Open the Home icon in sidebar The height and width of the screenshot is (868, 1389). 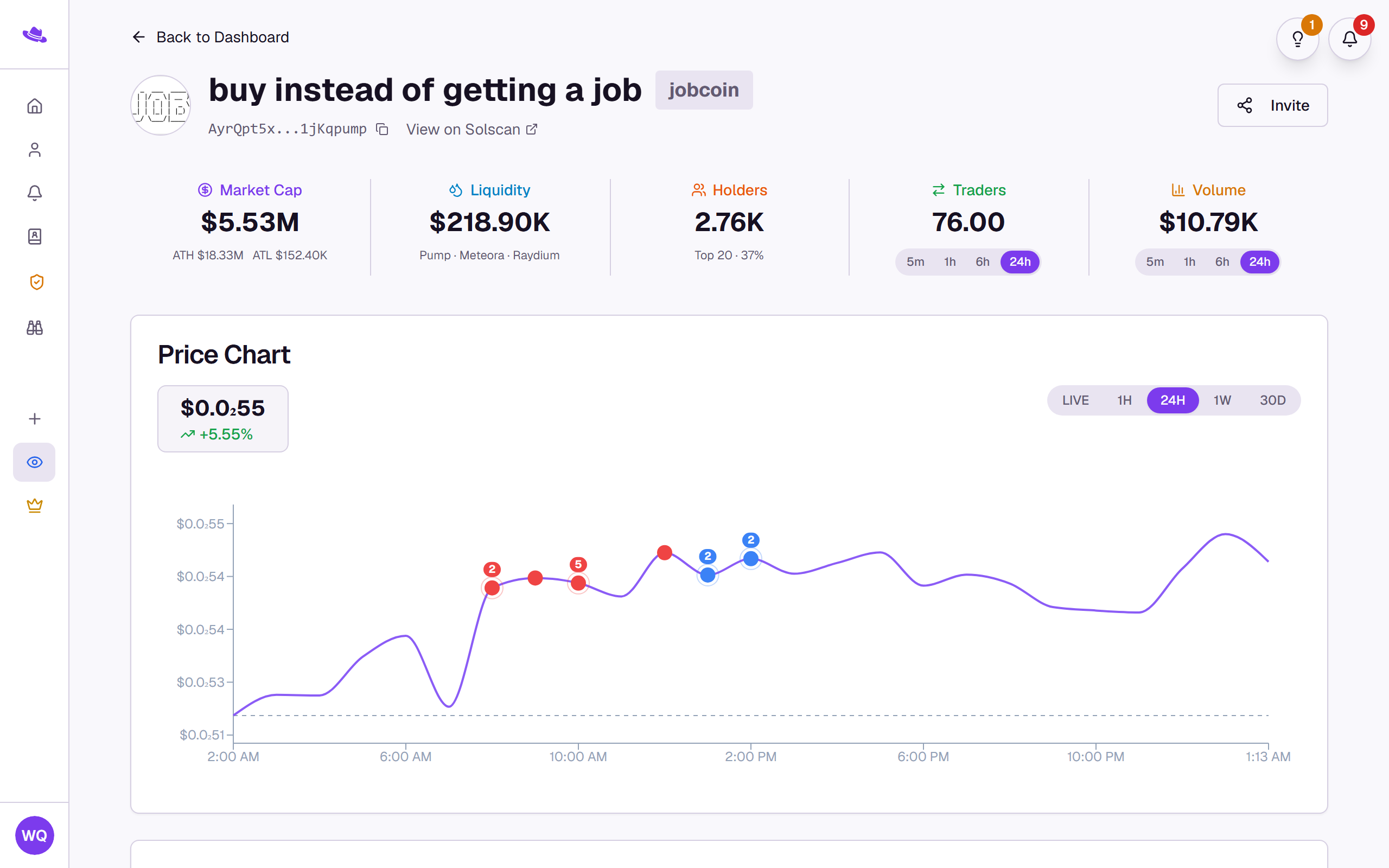tap(34, 106)
